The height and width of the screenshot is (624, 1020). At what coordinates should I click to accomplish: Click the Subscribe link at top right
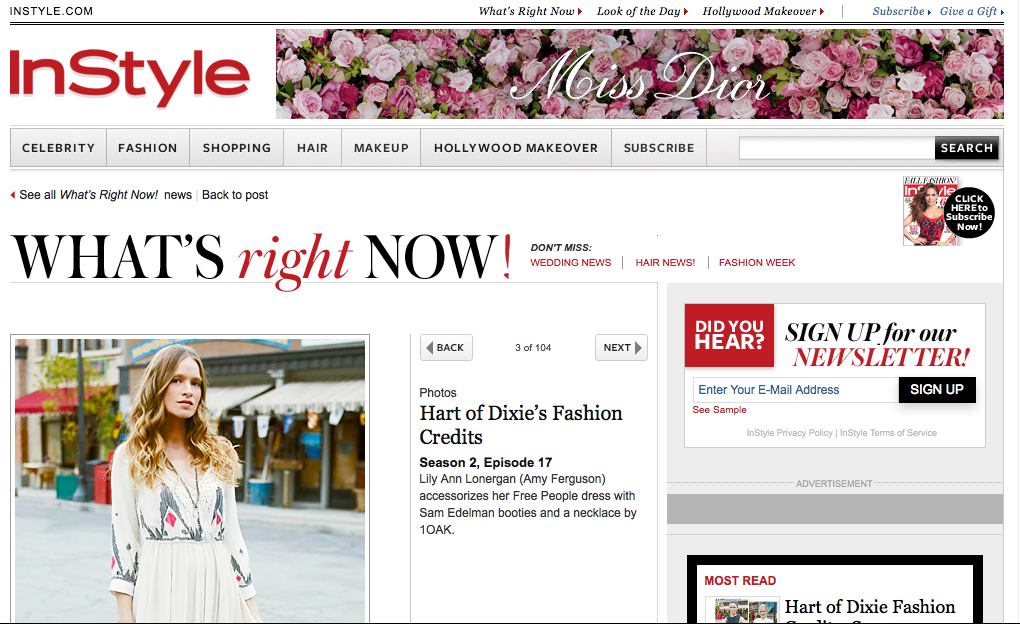click(902, 11)
